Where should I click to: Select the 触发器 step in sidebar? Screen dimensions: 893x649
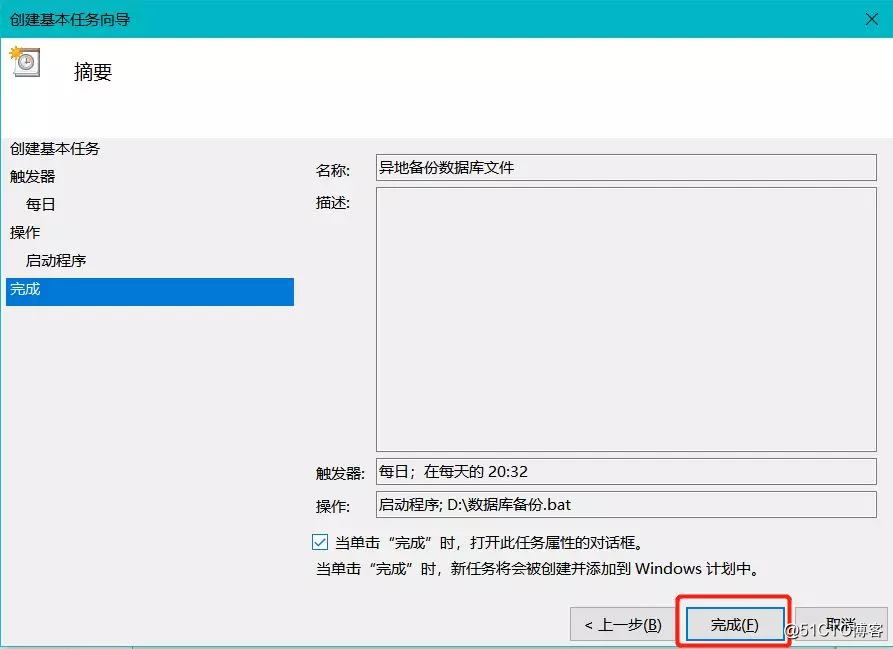32,176
